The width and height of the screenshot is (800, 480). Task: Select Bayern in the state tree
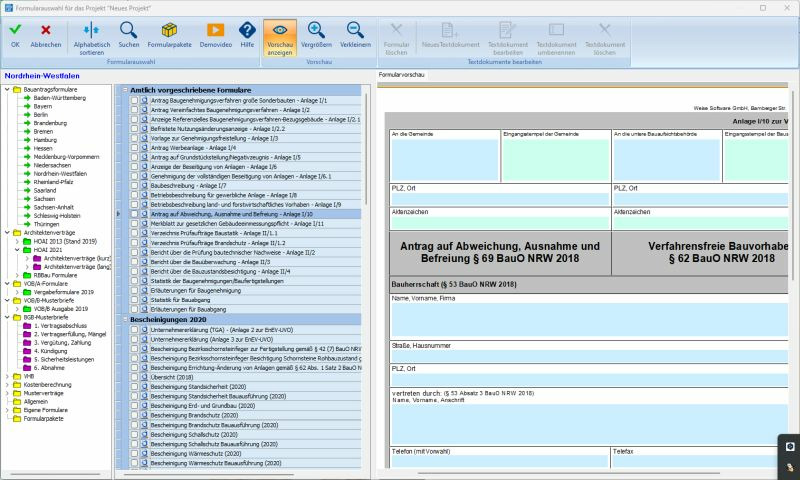click(x=42, y=106)
